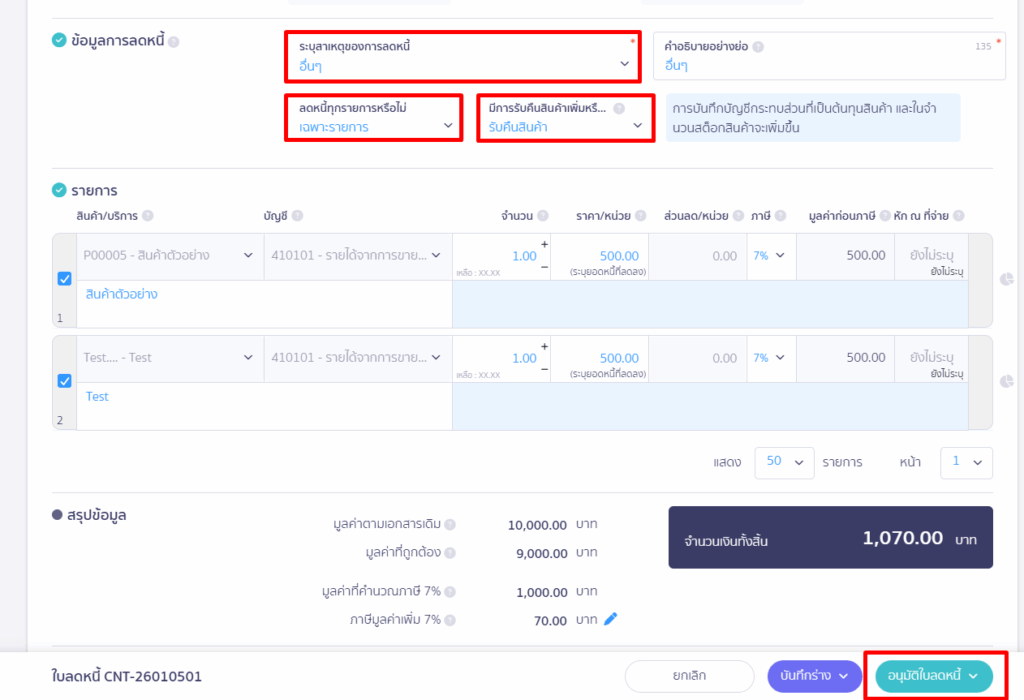Screen dimensions: 1024x700
Task: Click the plus icon to increase row 1 quantity
Action: point(545,244)
